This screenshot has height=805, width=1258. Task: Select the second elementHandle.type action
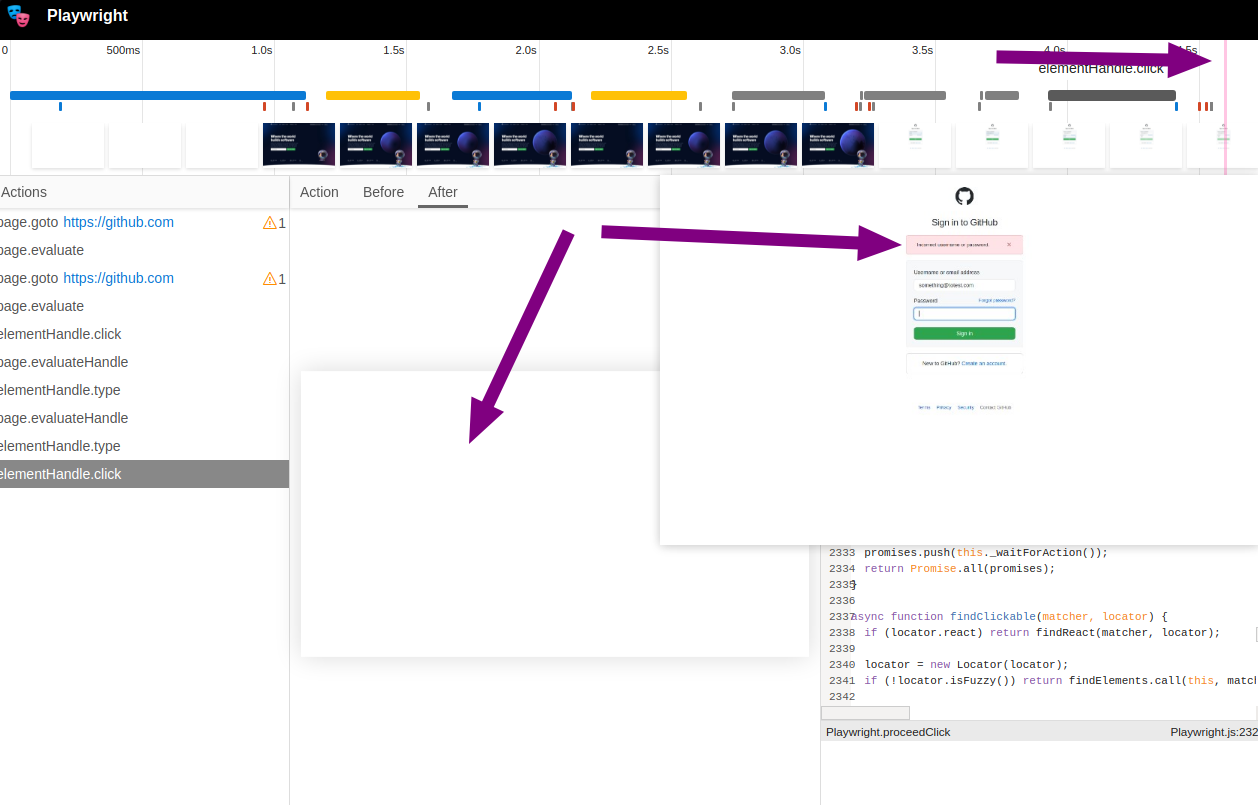[144, 446]
